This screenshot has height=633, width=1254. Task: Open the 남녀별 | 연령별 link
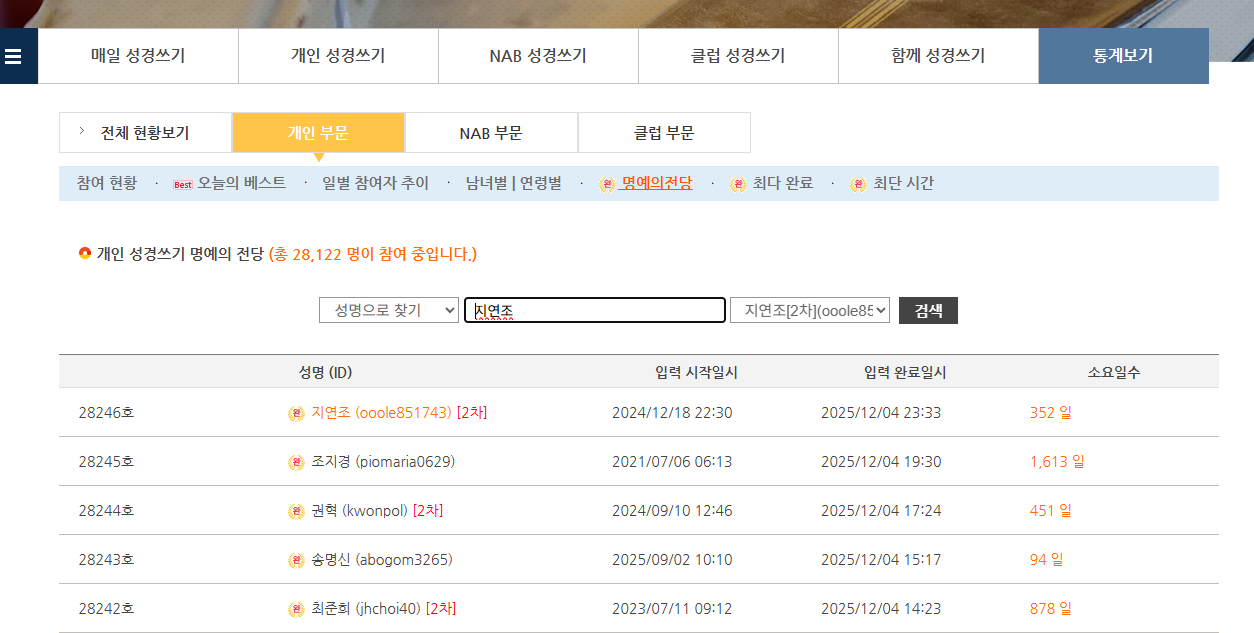(x=513, y=183)
